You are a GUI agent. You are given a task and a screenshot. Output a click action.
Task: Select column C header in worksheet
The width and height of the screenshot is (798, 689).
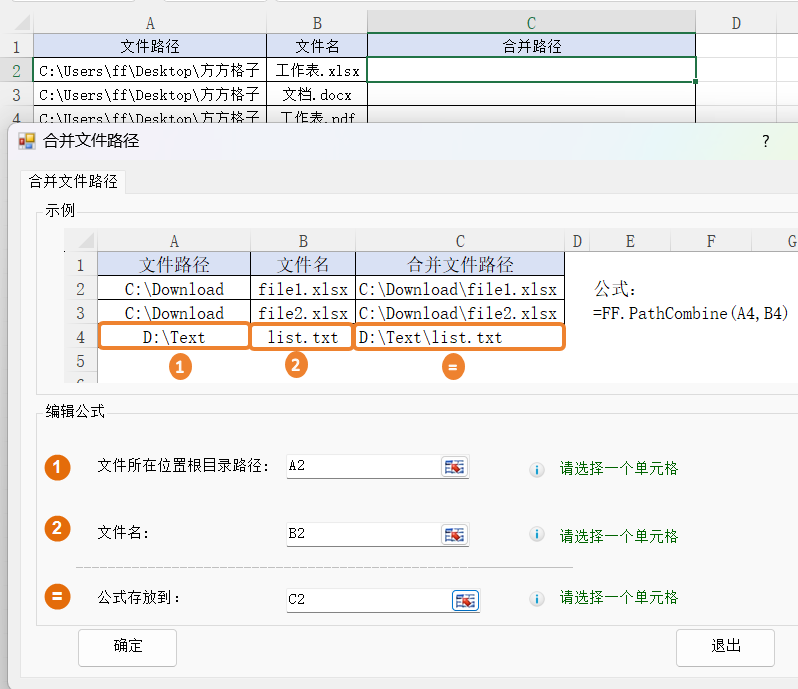coord(531,23)
